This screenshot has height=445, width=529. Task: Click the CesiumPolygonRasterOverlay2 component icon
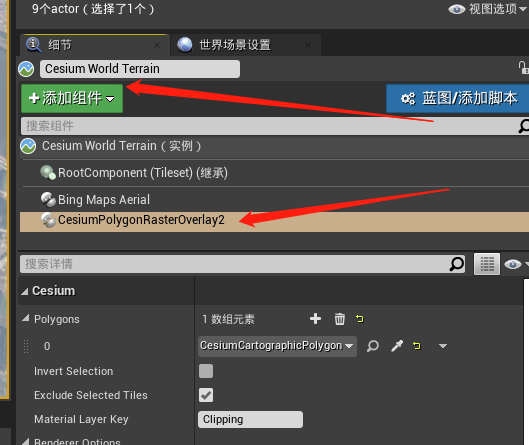48,220
